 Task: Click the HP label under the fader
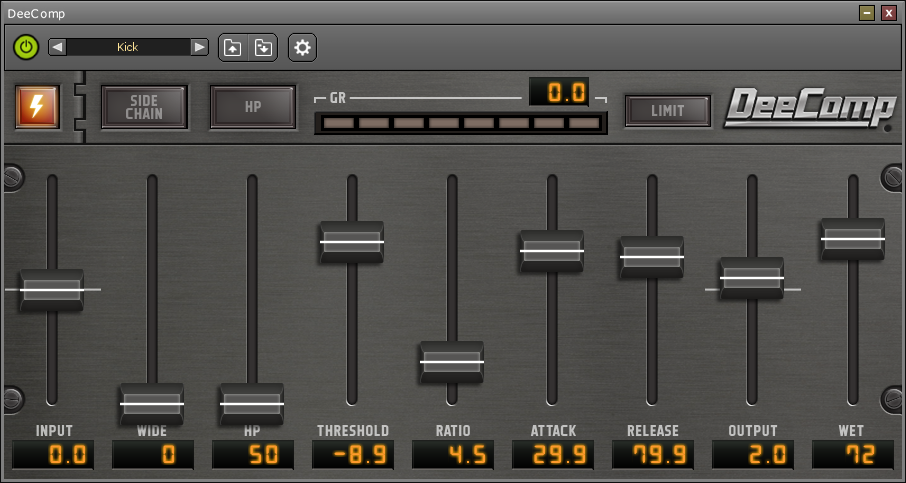pyautogui.click(x=253, y=431)
